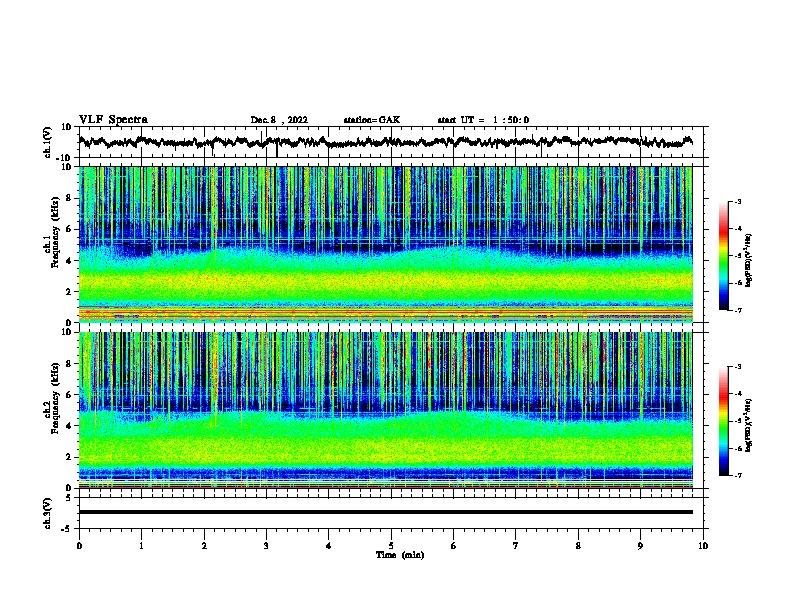Click the ch.2 spectrogram color bar
792x612 pixels.
coord(724,421)
